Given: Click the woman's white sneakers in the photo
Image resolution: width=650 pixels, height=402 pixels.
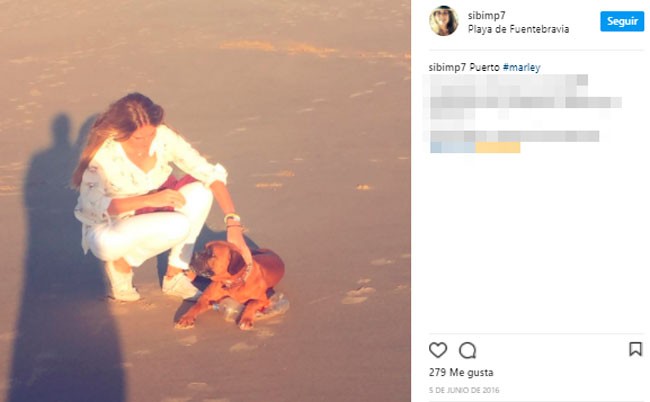Looking at the screenshot, I should pyautogui.click(x=151, y=284).
